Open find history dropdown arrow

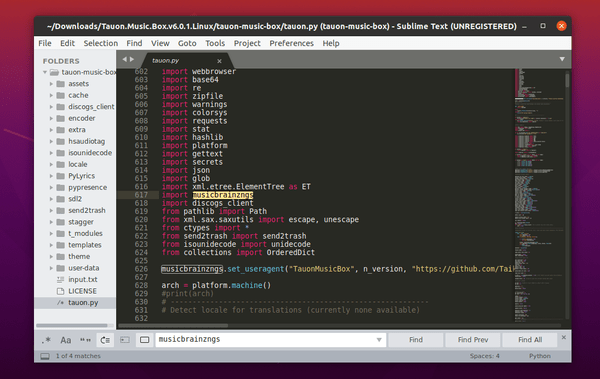point(379,340)
